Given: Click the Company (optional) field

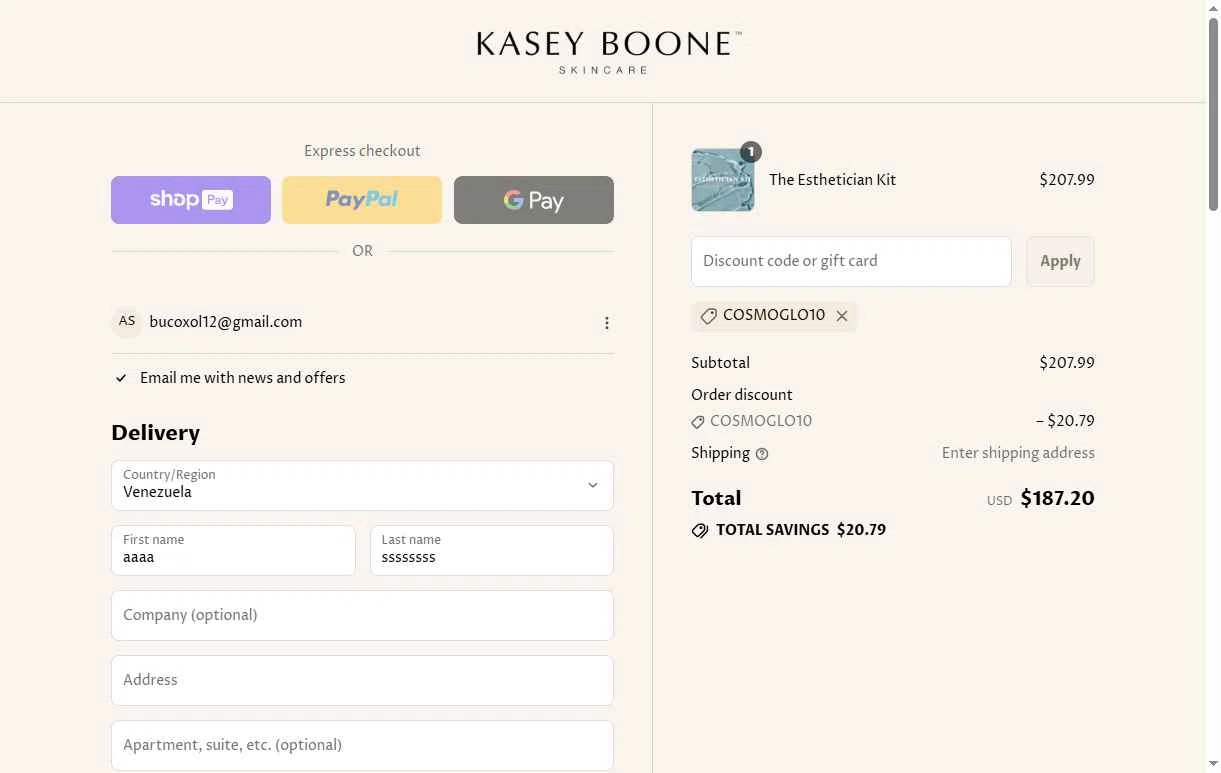Looking at the screenshot, I should 362,615.
